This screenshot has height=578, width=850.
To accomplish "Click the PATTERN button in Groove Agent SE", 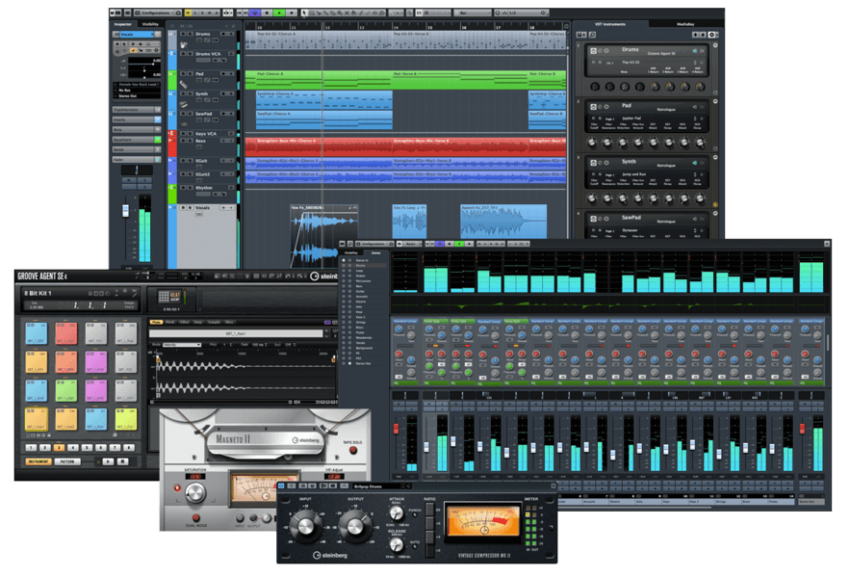I will click(66, 461).
